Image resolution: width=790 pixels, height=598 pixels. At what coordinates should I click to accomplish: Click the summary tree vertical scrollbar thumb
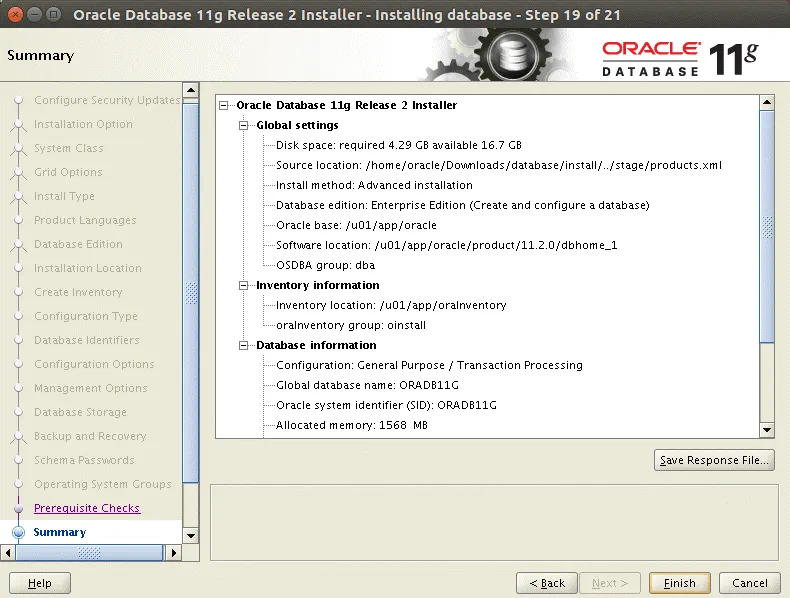[x=767, y=225]
